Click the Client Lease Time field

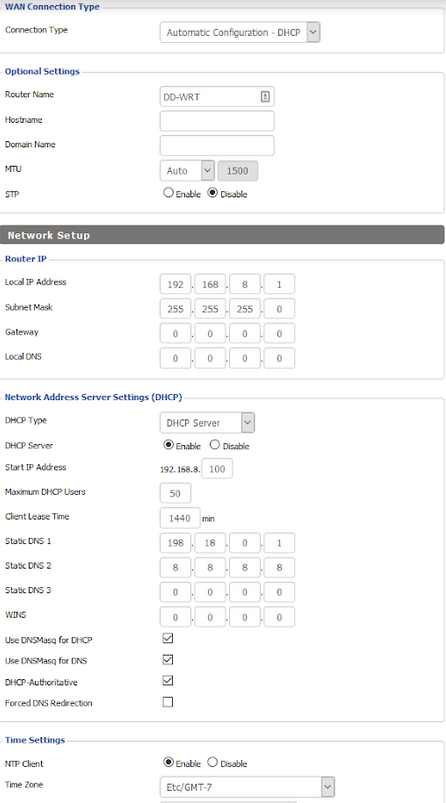tap(180, 518)
